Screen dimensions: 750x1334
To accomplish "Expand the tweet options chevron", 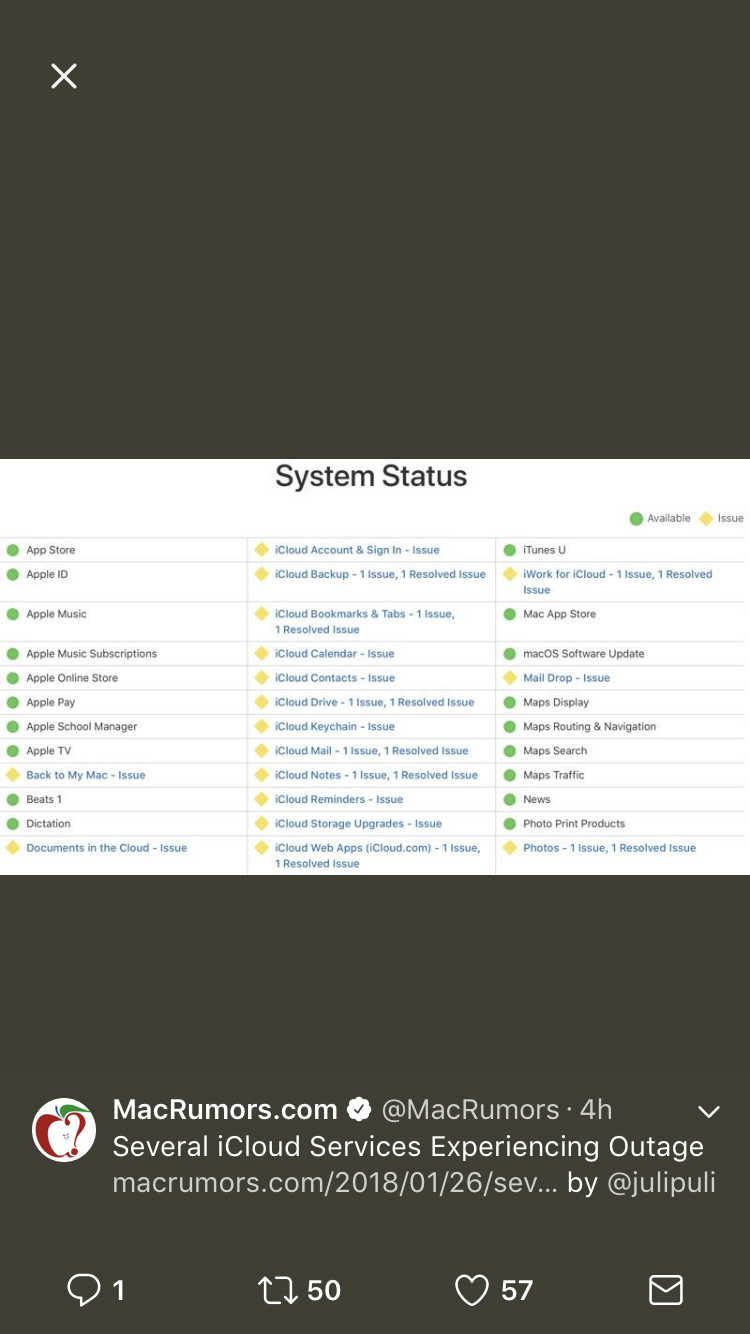I will pyautogui.click(x=709, y=1112).
